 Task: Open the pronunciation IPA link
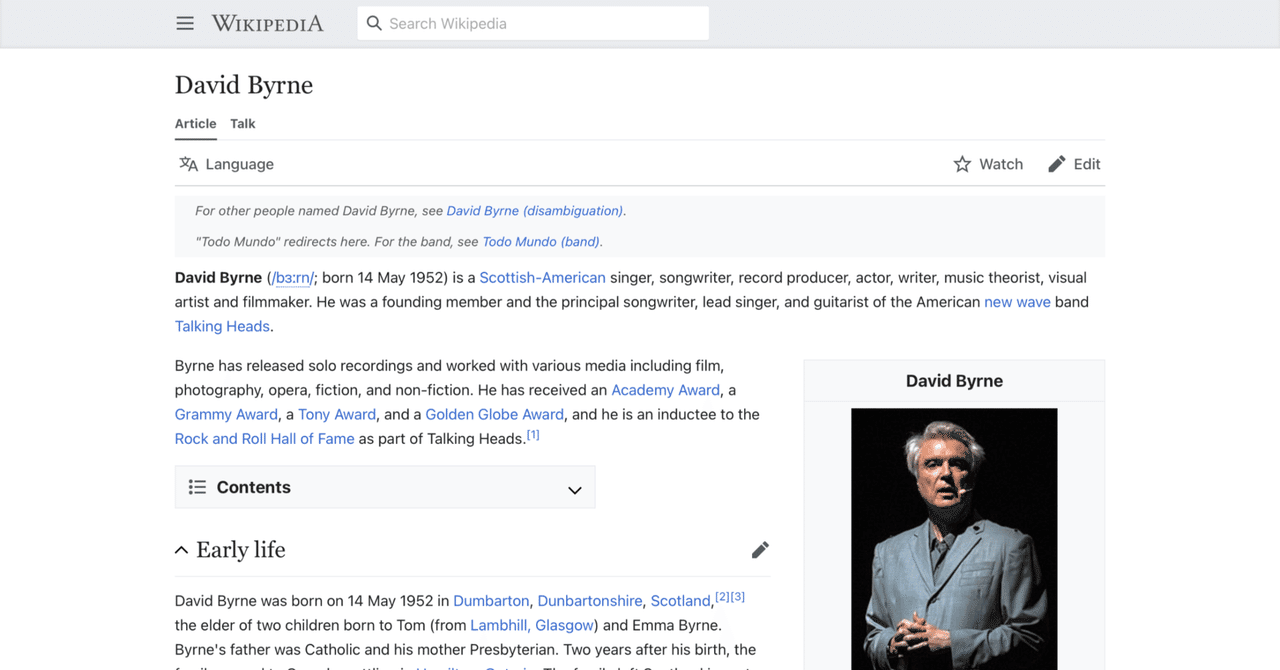pos(292,278)
